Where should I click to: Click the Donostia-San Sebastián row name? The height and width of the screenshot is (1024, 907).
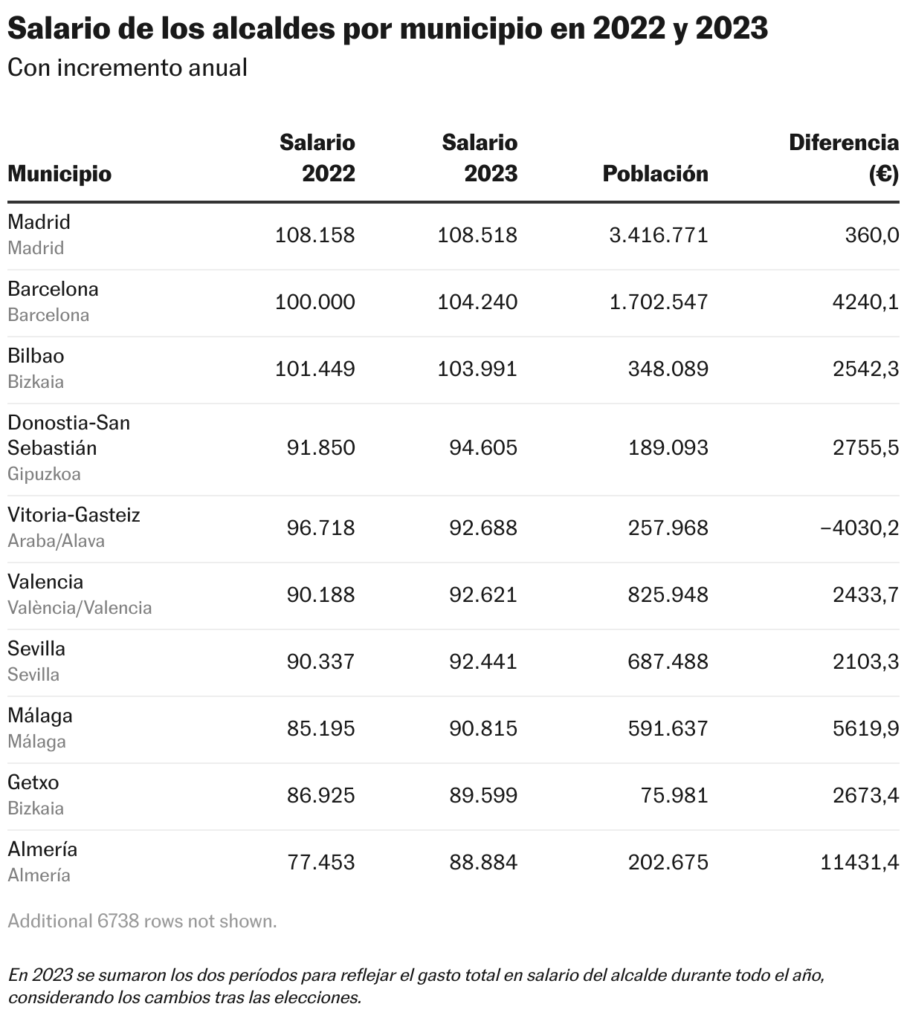[68, 435]
